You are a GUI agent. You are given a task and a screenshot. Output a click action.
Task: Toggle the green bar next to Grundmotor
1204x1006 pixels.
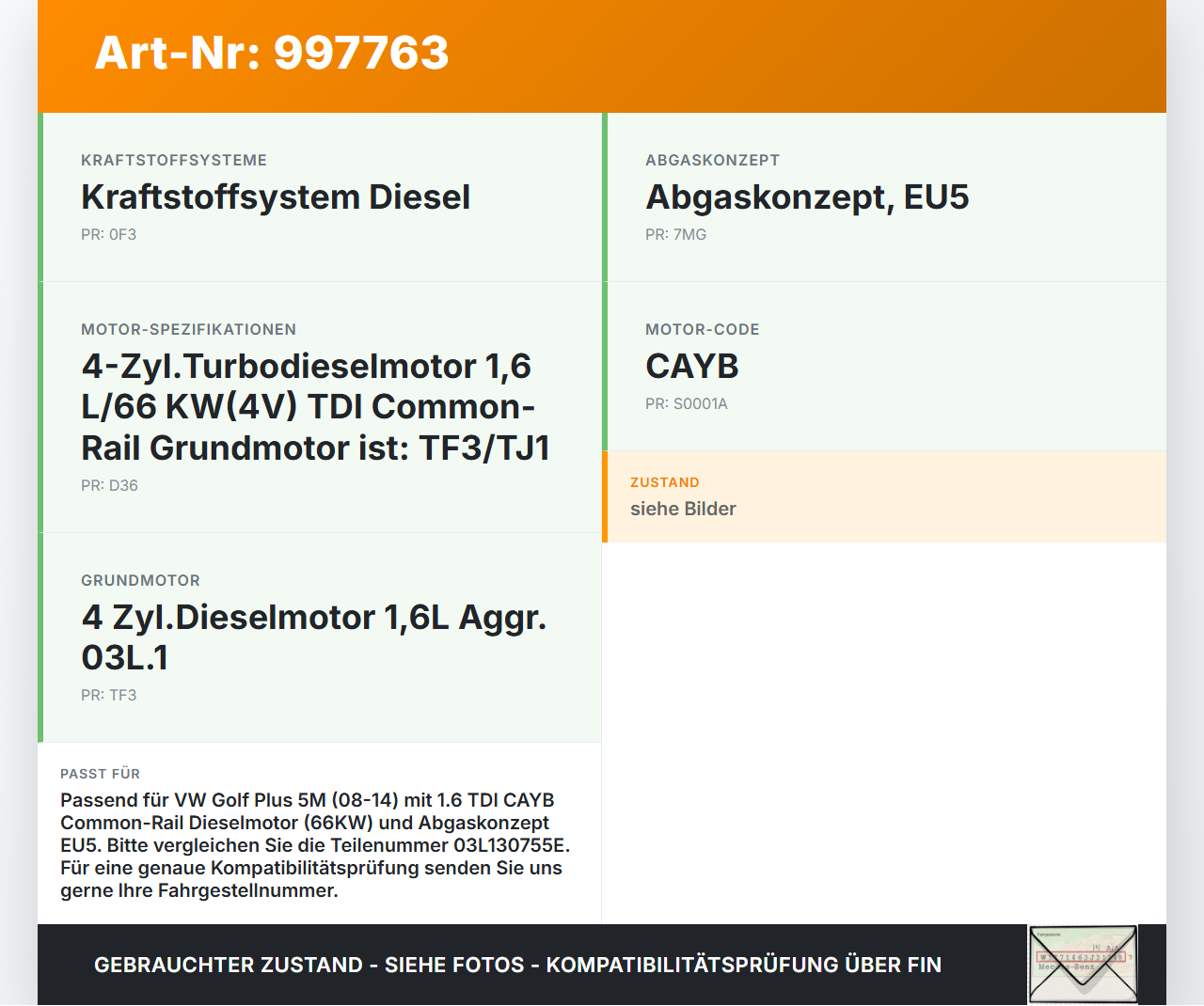pyautogui.click(x=40, y=637)
